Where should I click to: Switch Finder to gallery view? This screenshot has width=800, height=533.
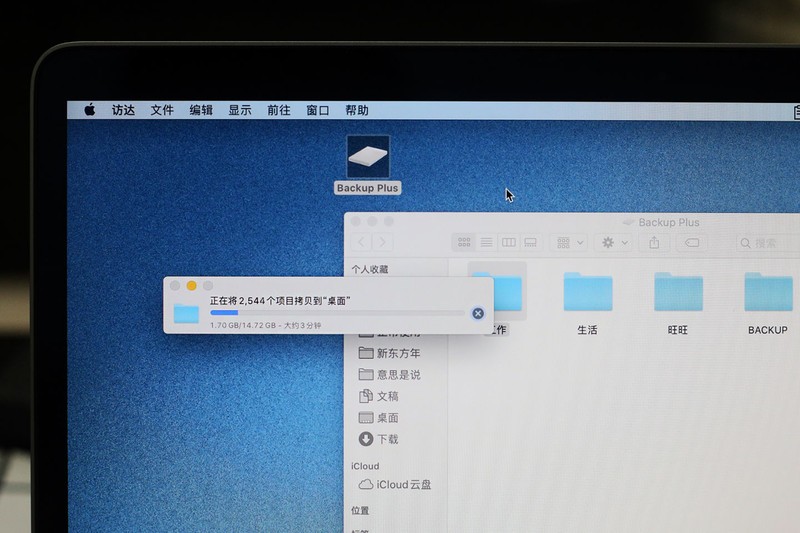(x=531, y=242)
